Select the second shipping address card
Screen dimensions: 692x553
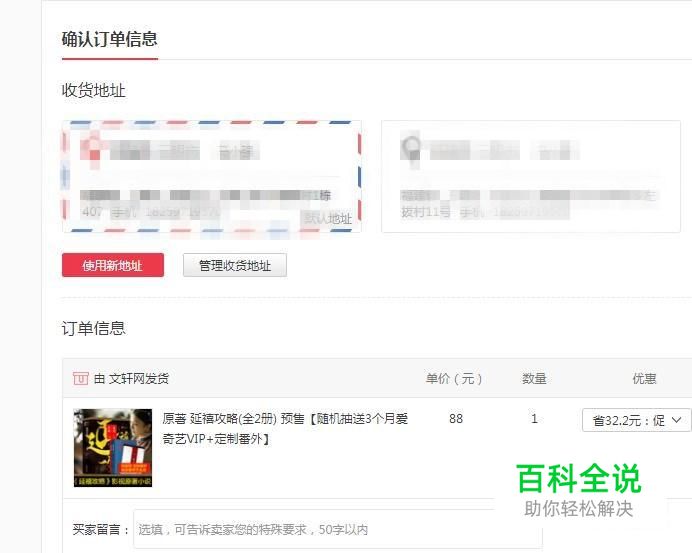pyautogui.click(x=531, y=177)
